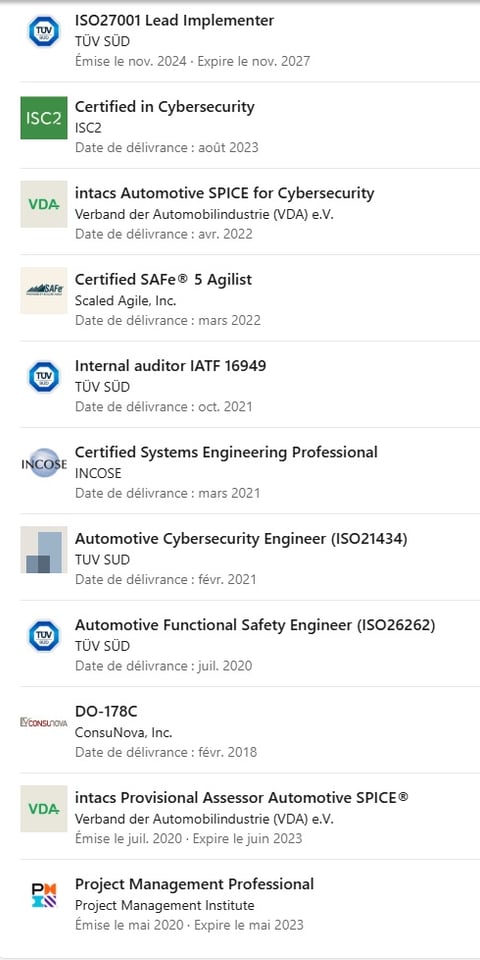480x960 pixels.
Task: Click VDA logo beside Provisional Assessor Automotive SPICE
Action: (x=43, y=809)
